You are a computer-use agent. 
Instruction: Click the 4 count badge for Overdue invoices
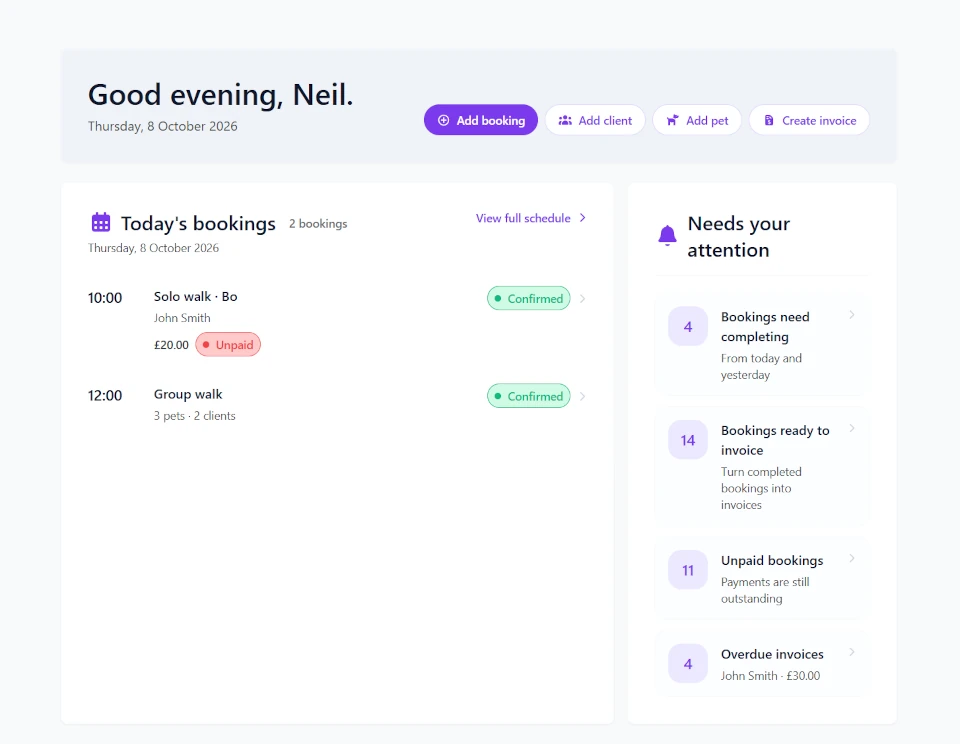click(x=688, y=664)
